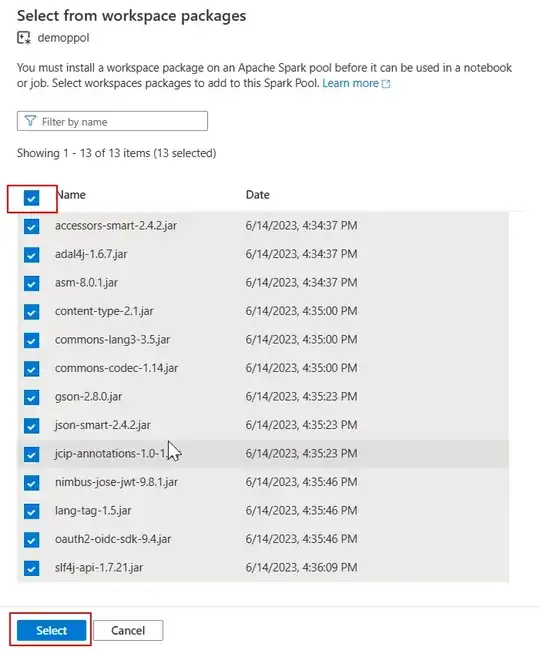Deselect asm-8.0.1.jar package checkbox
Viewport: 540px width, 650px height.
click(x=31, y=283)
